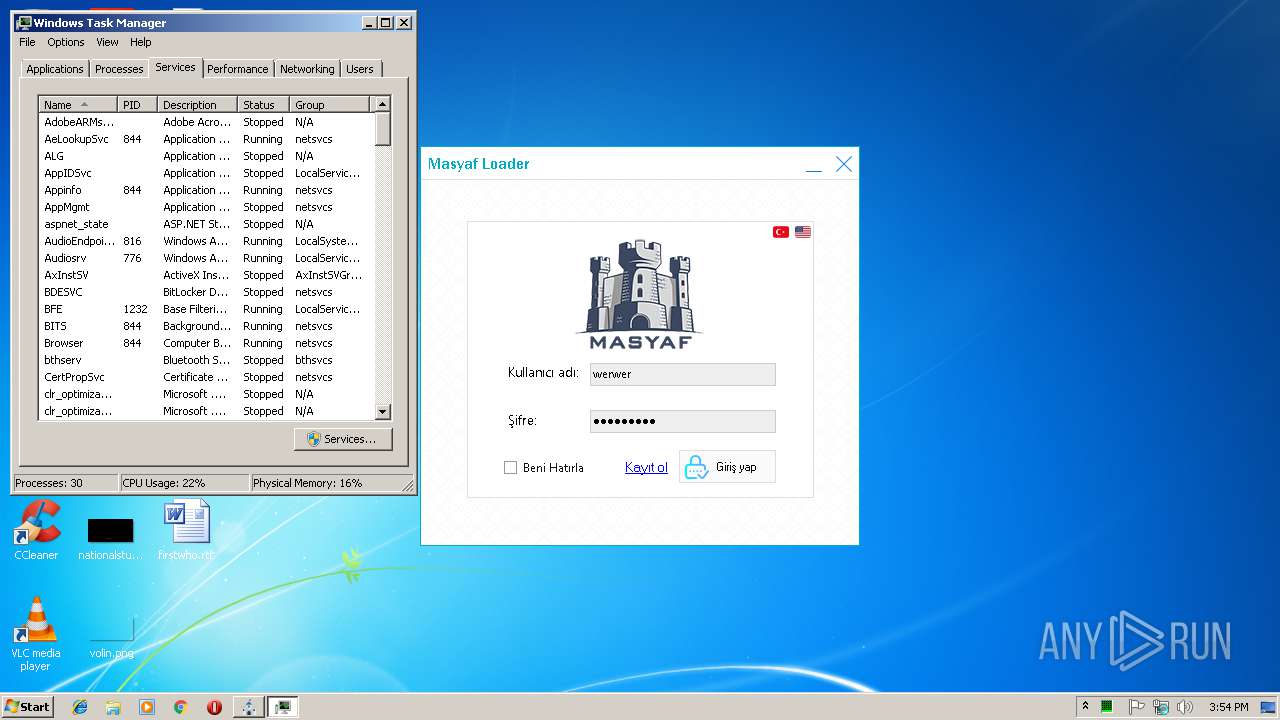Open the Help menu in Task Manager
Image resolution: width=1280 pixels, height=720 pixels.
(x=141, y=42)
